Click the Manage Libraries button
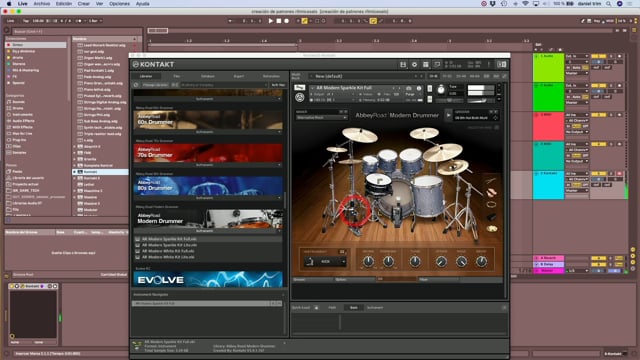This screenshot has height=360, width=640. coord(155,85)
